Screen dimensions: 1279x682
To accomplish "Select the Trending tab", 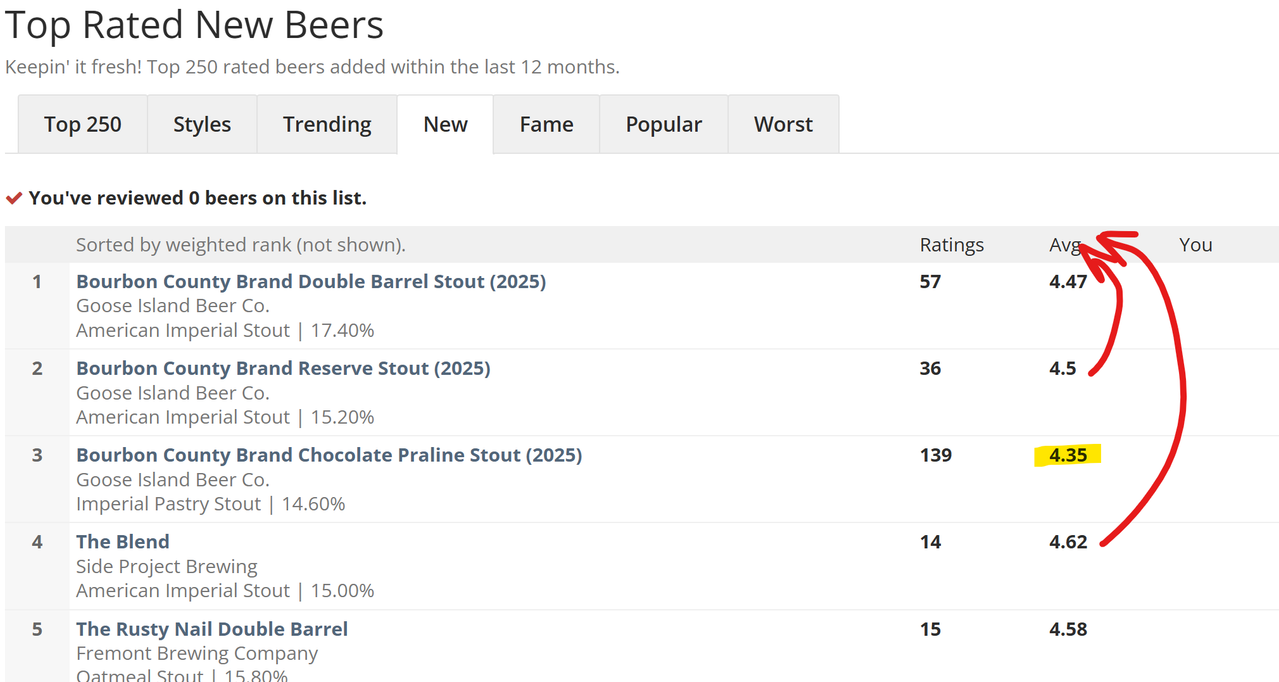I will coord(327,124).
